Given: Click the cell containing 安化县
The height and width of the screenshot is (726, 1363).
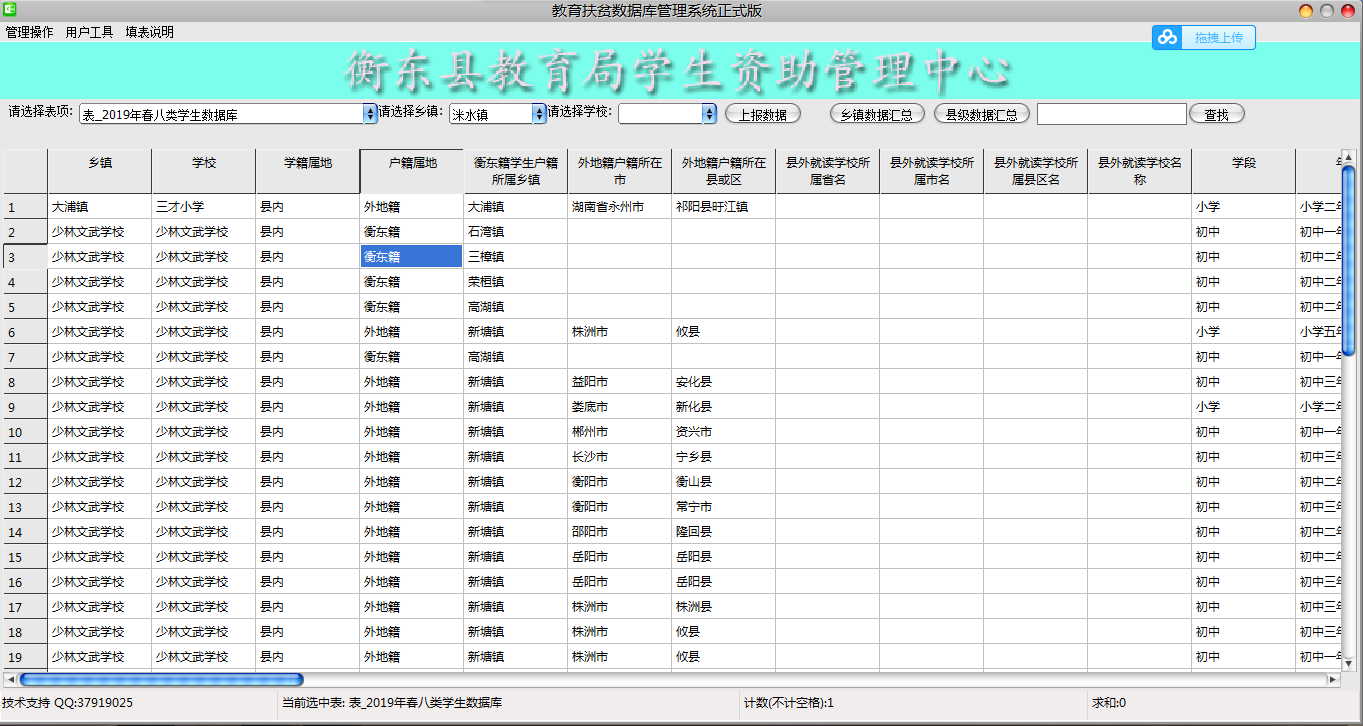Looking at the screenshot, I should coord(724,382).
